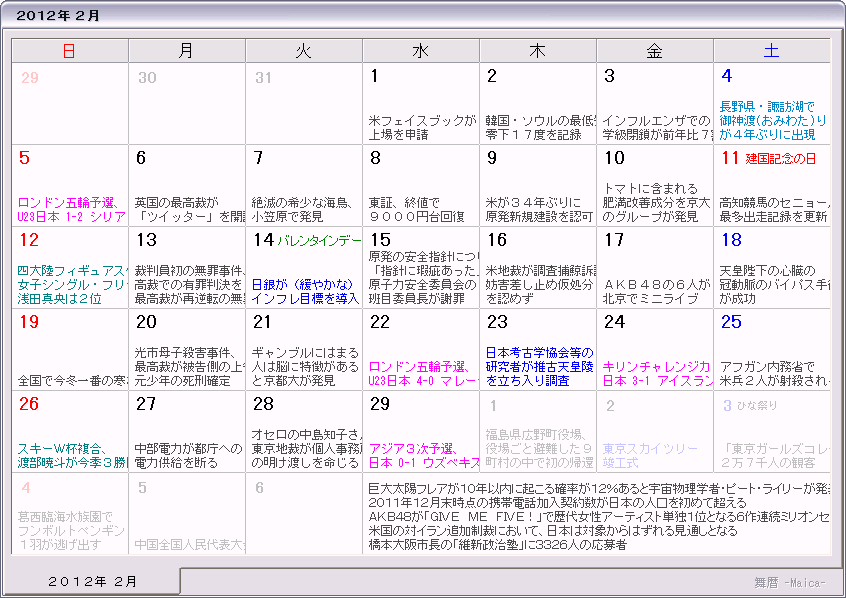846x598 pixels.
Task: Select February 8 with 東証、終値で entry
Action: point(421,186)
